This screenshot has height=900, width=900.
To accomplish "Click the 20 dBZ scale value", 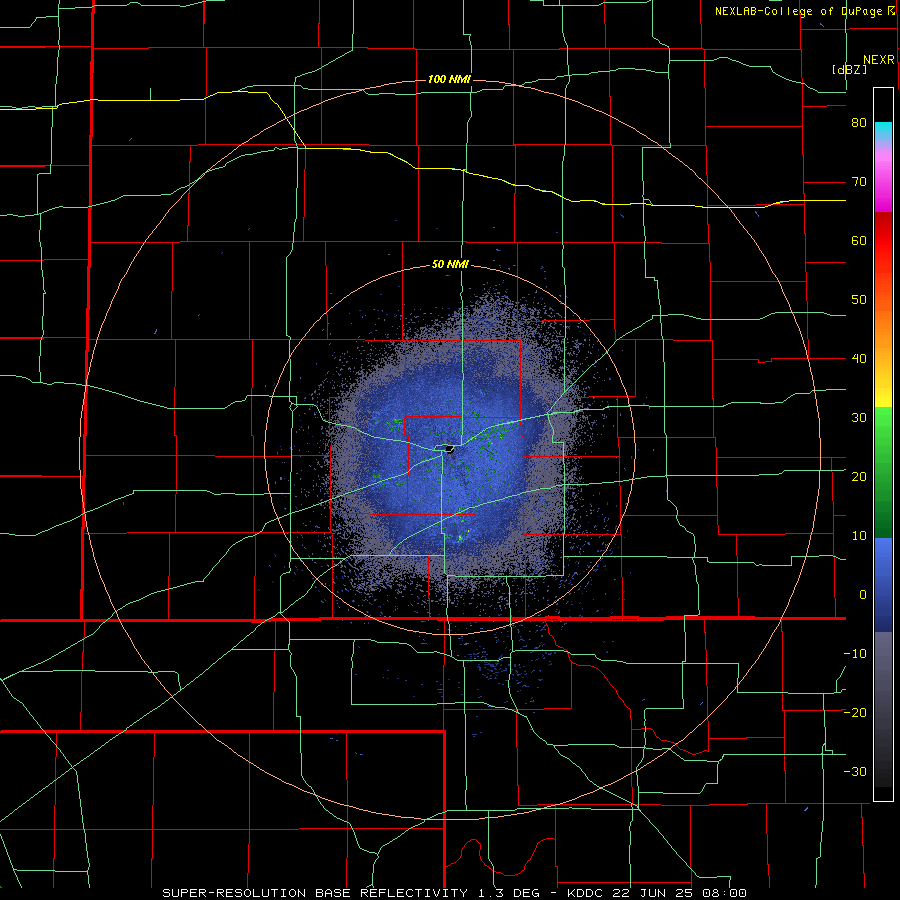I will point(859,477).
